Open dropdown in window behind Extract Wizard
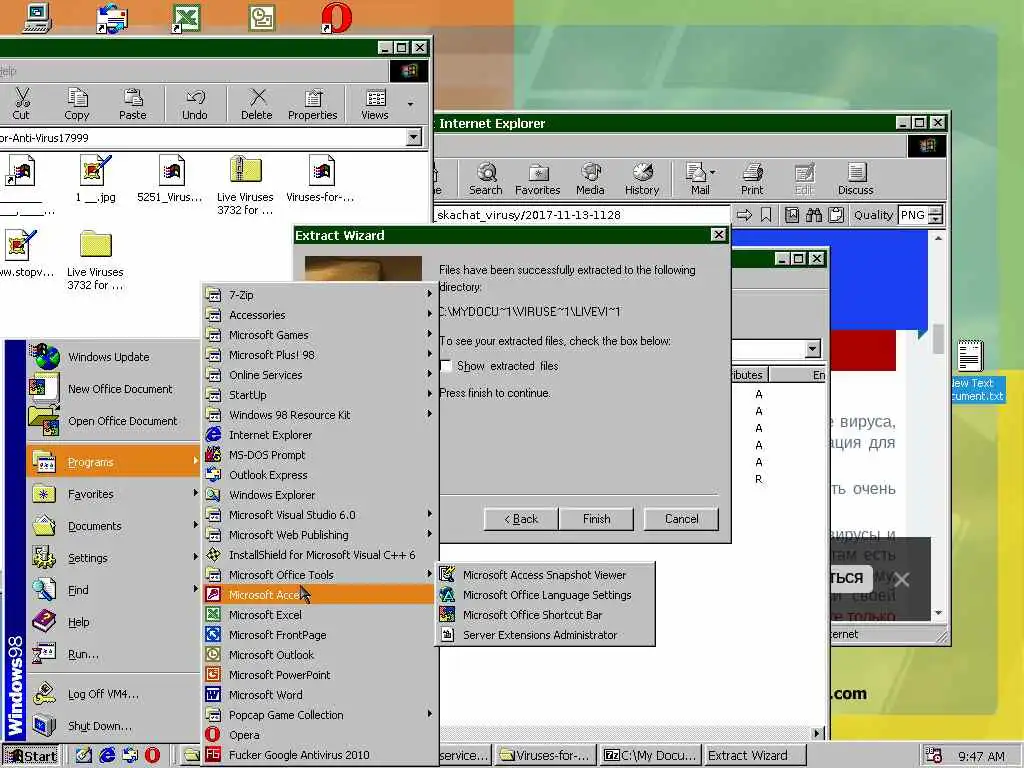The image size is (1024, 768). (x=812, y=349)
